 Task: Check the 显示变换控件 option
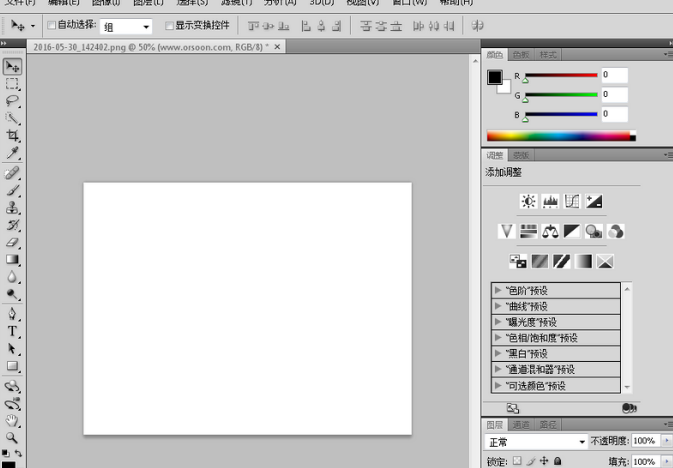168,25
